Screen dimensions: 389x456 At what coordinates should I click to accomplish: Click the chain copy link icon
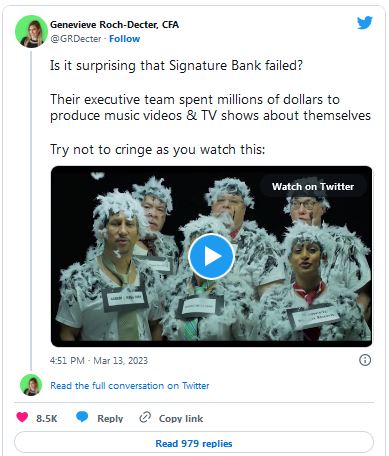(145, 417)
